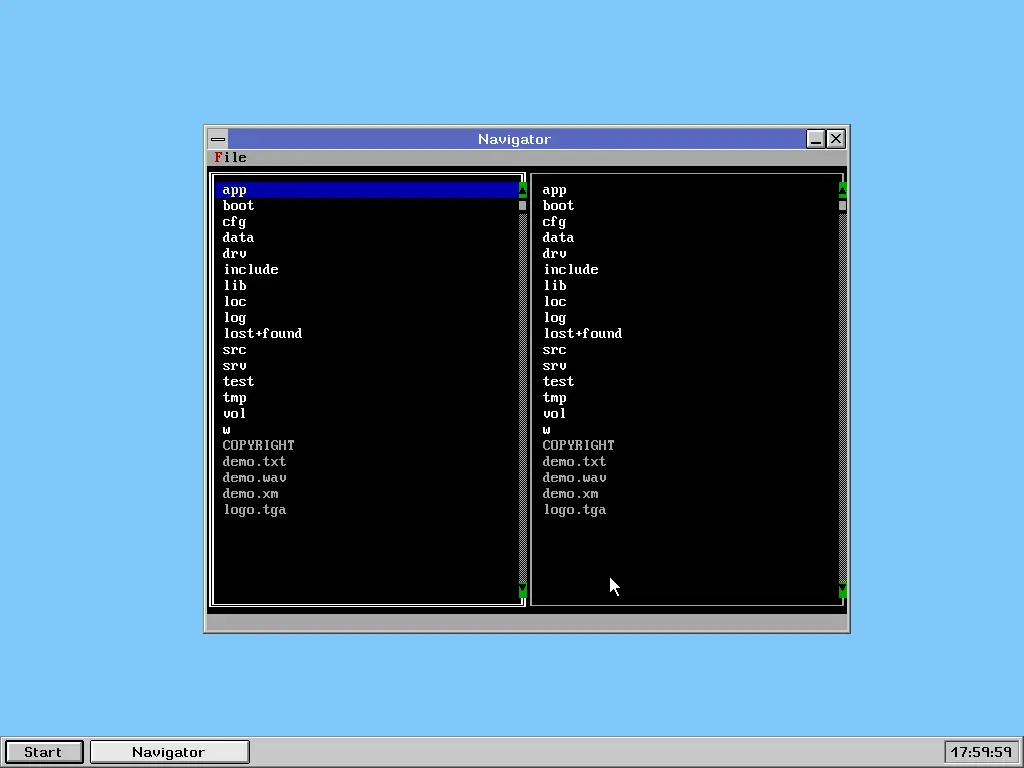
Task: Open the Navigator window system menu icon
Action: (217, 139)
